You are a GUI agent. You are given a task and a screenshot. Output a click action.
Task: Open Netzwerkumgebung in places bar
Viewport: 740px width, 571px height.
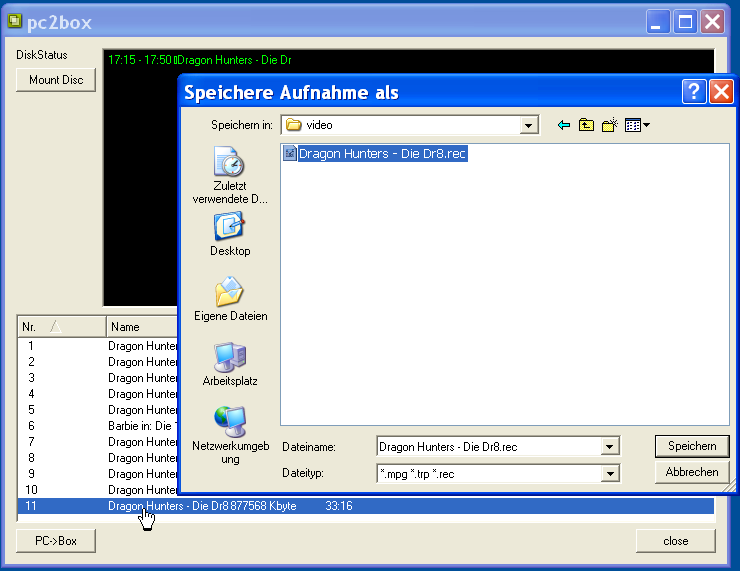point(229,435)
